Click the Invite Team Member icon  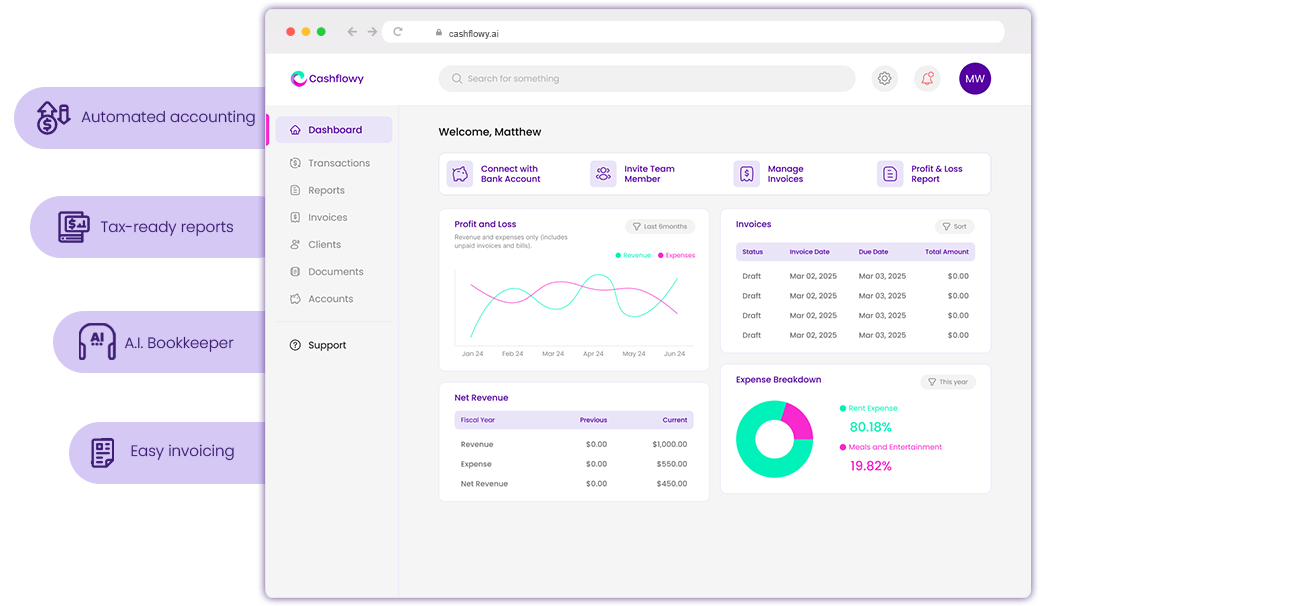[603, 174]
